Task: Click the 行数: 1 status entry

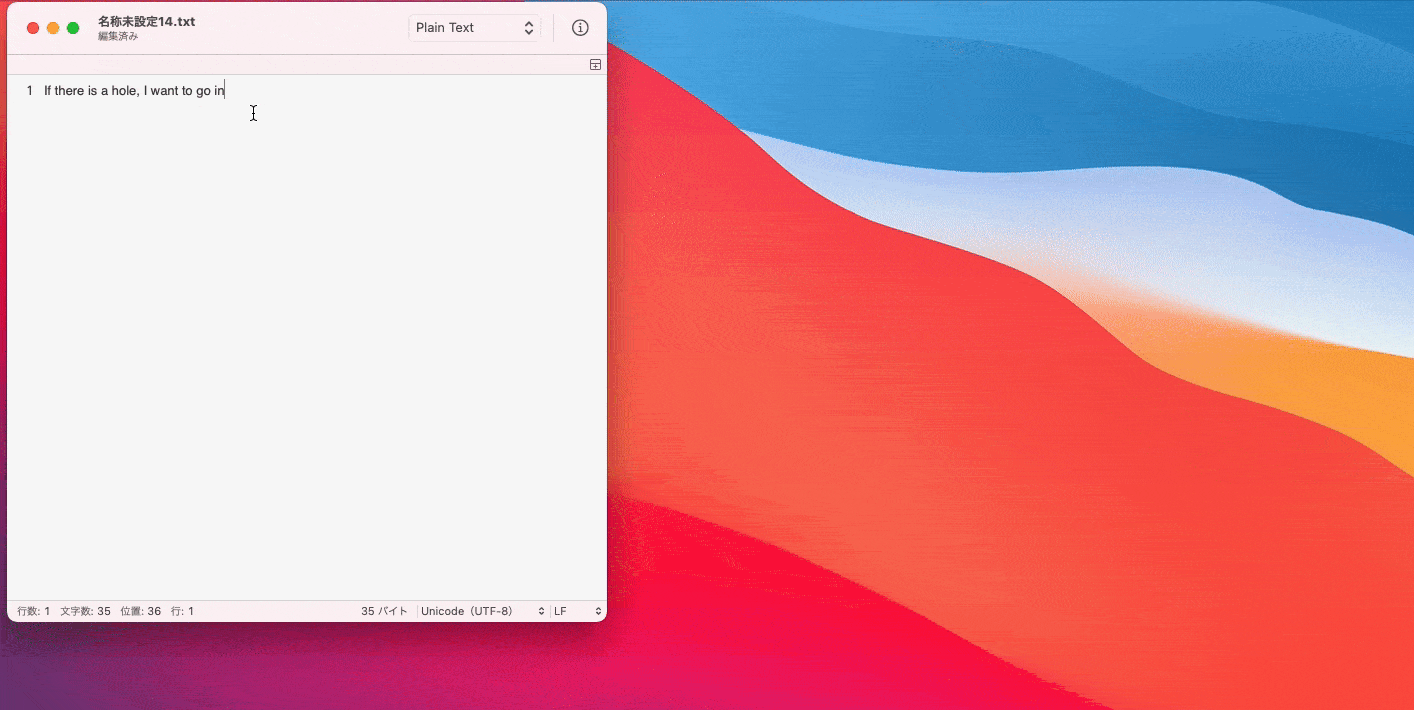Action: 33,611
